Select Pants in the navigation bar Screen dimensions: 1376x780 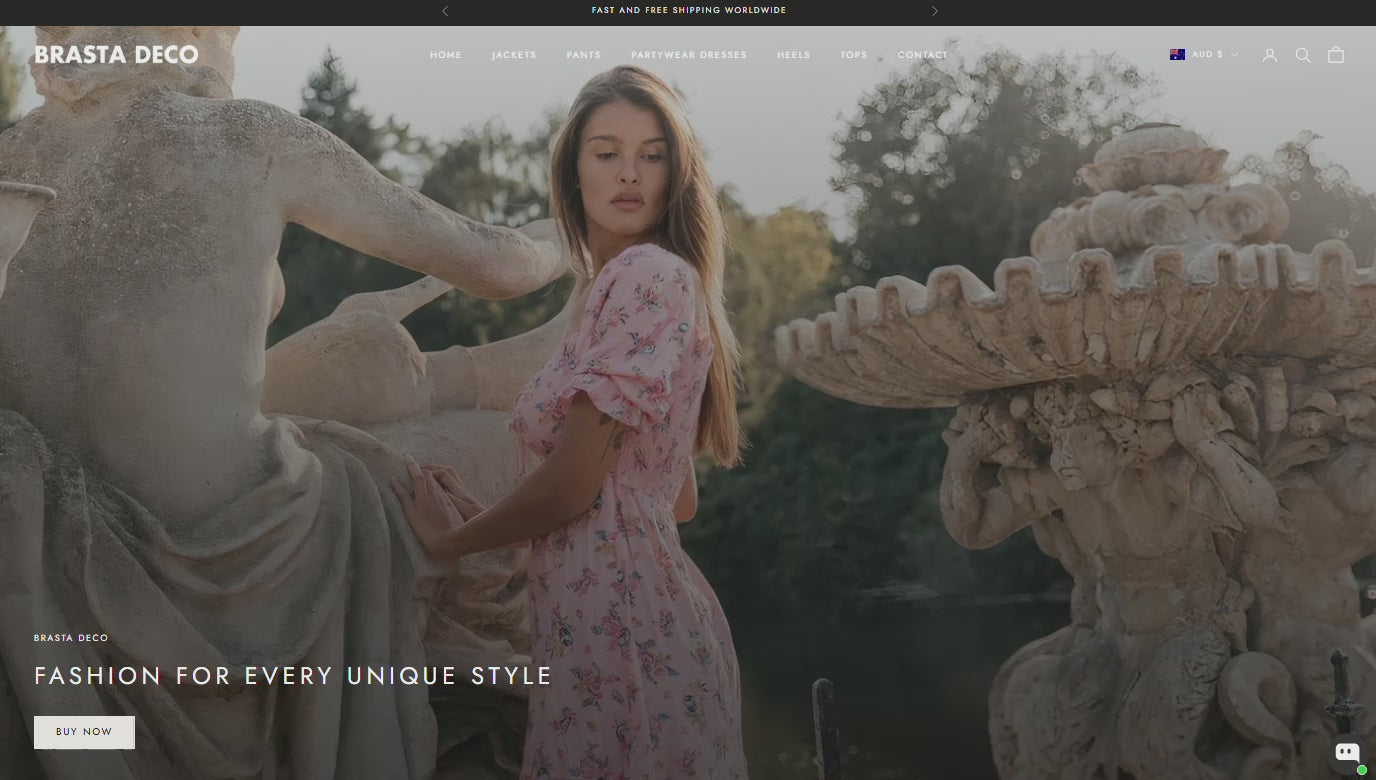[x=583, y=55]
